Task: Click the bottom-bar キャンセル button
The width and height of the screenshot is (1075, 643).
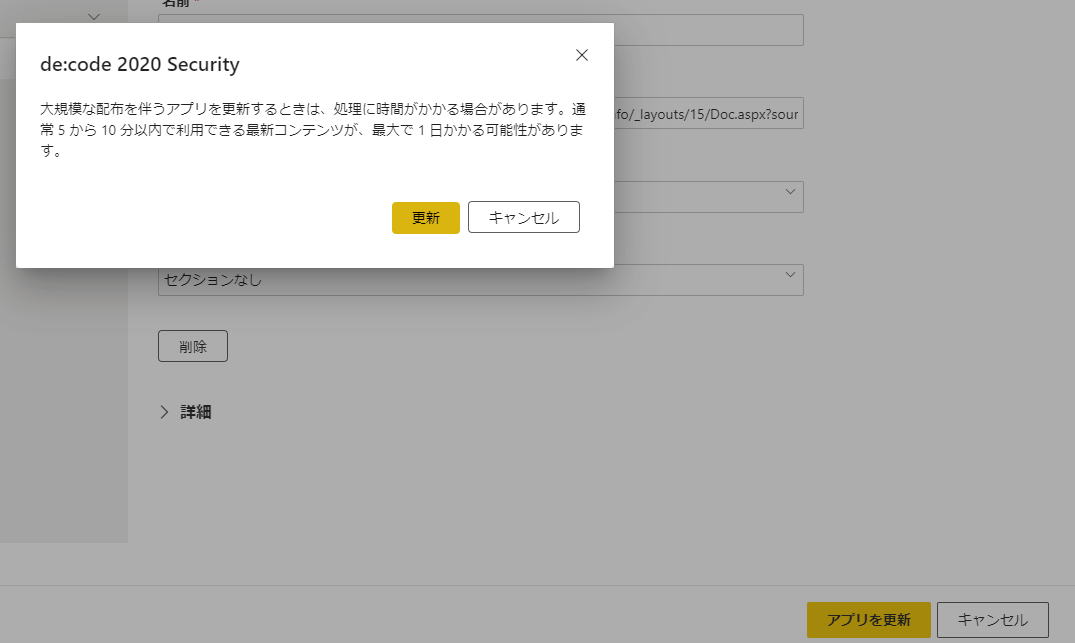Action: click(x=993, y=620)
